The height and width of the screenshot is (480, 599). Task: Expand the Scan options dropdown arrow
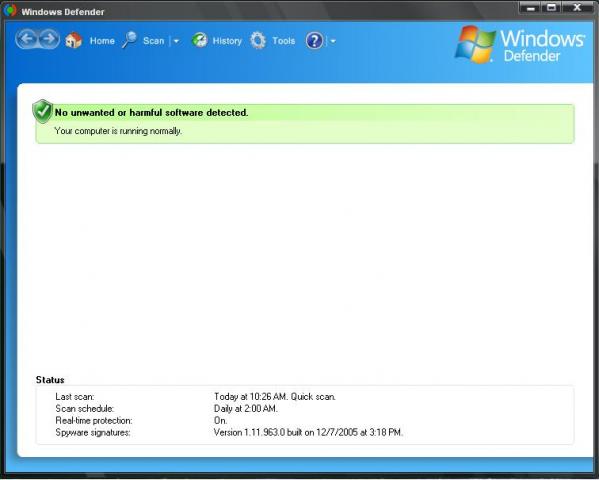[x=176, y=41]
